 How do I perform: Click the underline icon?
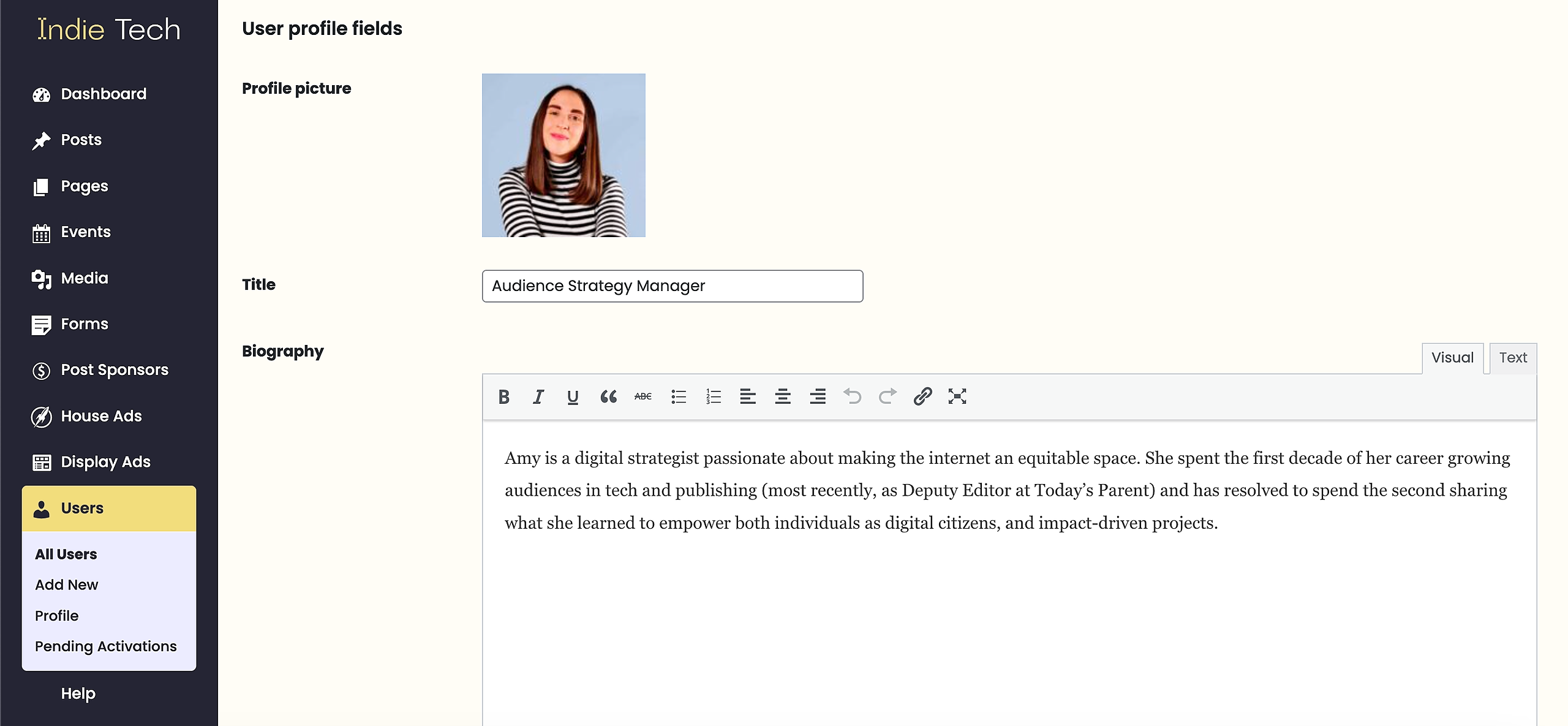pos(573,397)
